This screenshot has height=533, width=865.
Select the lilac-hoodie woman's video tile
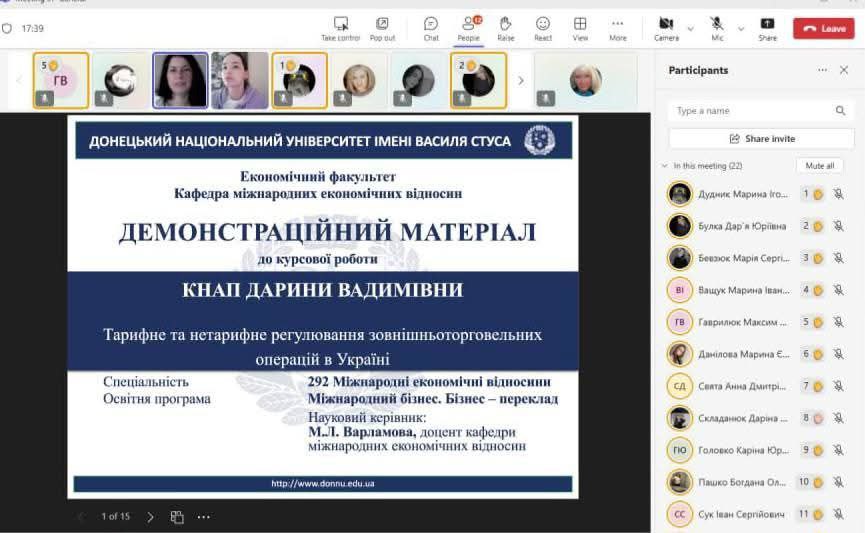click(239, 81)
